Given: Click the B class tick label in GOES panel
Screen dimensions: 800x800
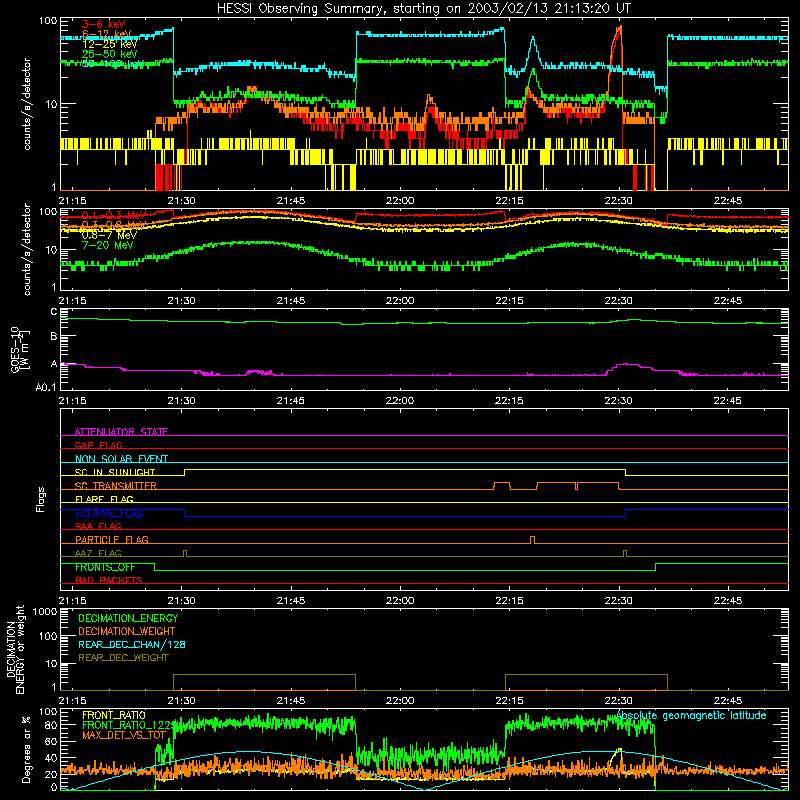Looking at the screenshot, I should point(54,336).
